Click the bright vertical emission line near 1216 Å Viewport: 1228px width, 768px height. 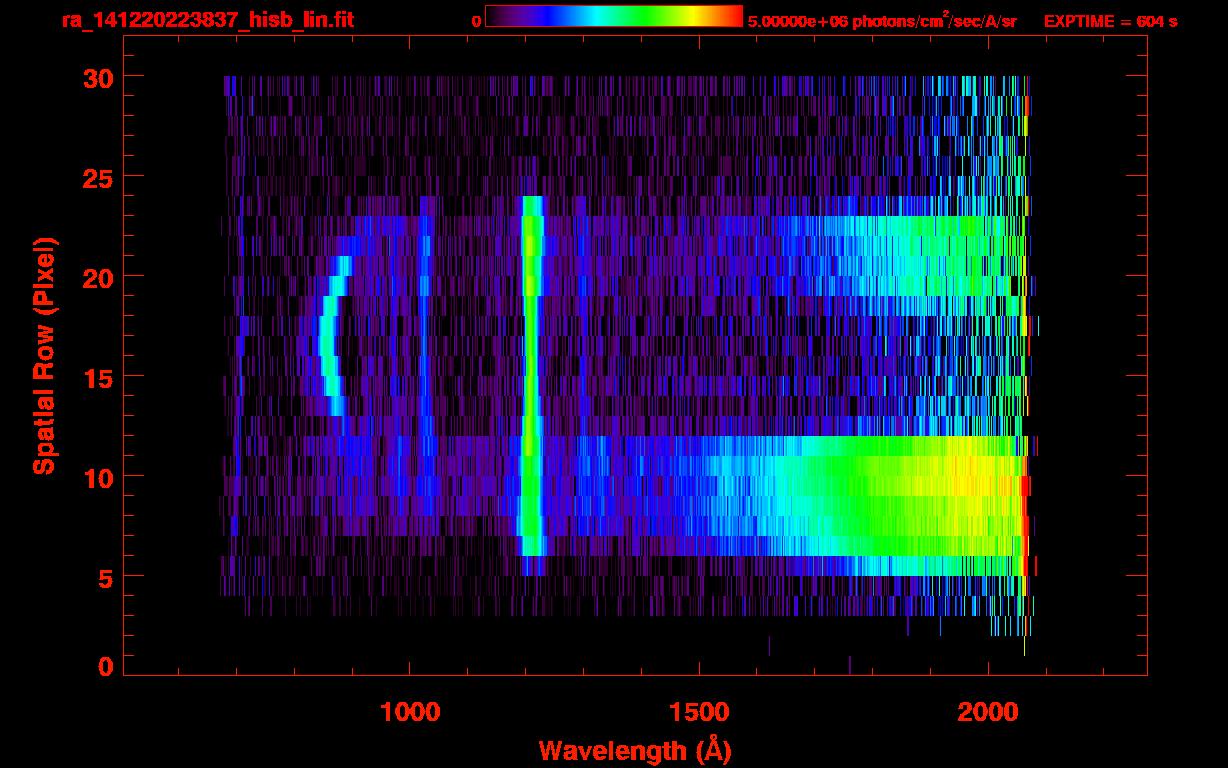pyautogui.click(x=531, y=376)
